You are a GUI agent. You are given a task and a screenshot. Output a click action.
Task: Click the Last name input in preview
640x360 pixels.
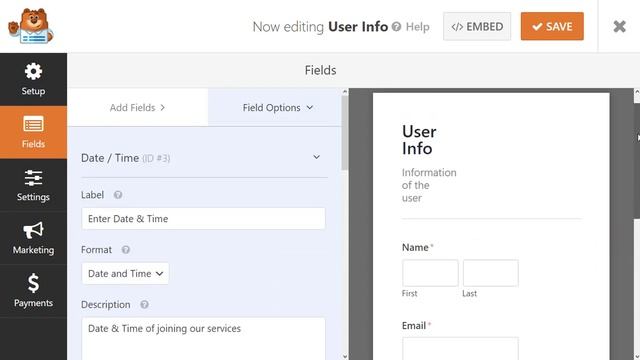[491, 273]
